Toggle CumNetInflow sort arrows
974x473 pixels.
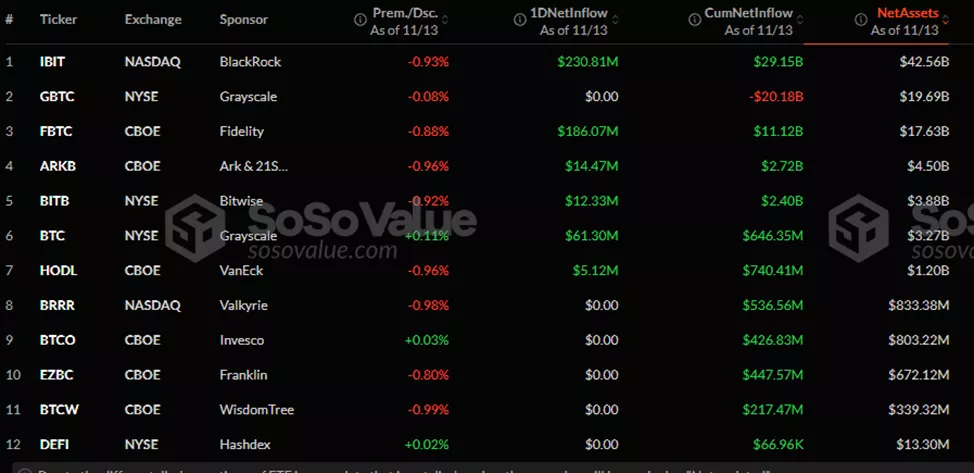click(801, 20)
